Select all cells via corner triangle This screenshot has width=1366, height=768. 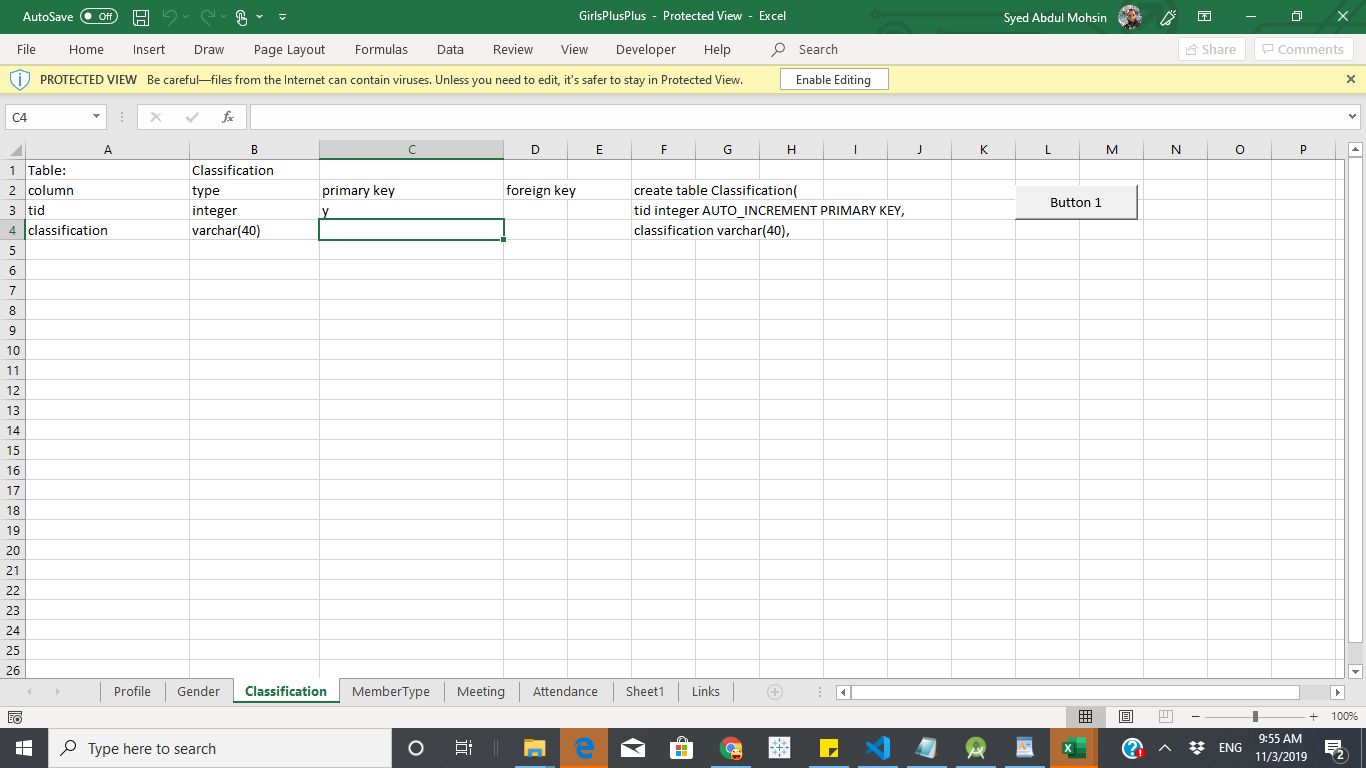14,150
